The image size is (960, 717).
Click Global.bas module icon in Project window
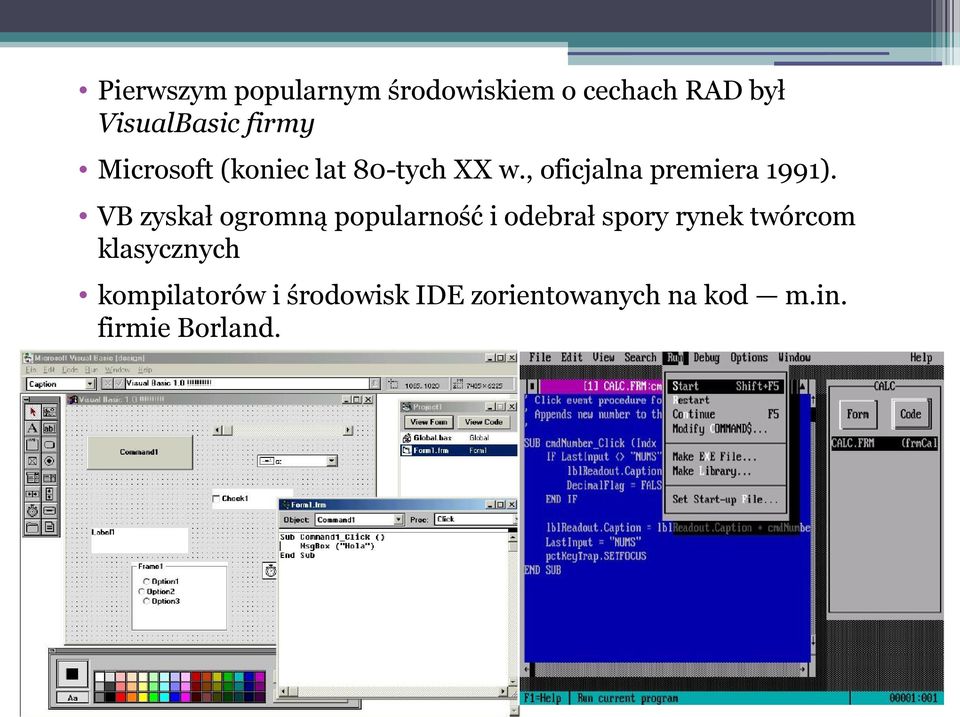(407, 438)
